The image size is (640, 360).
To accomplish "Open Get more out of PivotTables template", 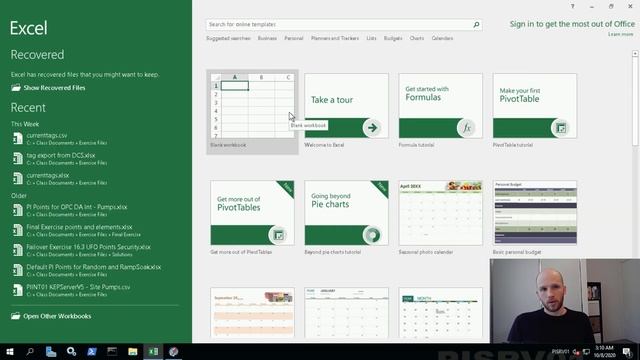I will 252,213.
